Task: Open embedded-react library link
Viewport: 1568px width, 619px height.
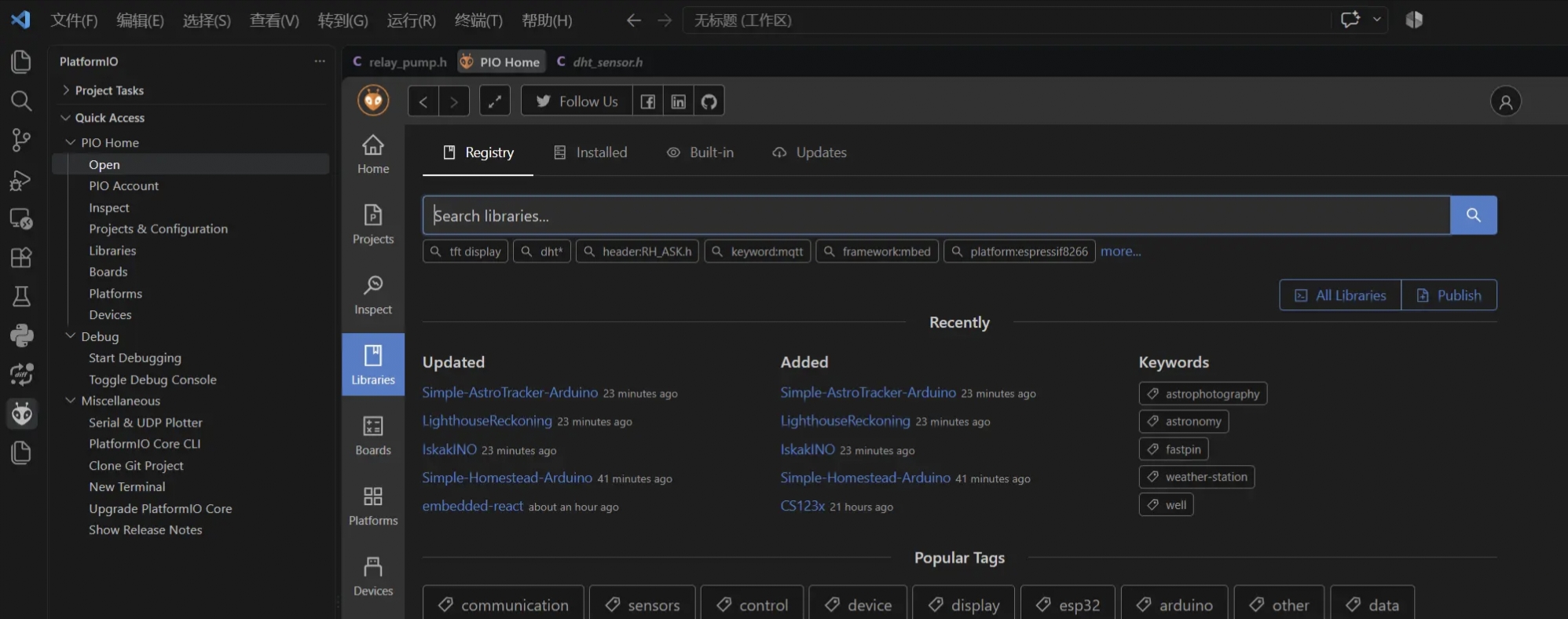Action: coord(473,506)
